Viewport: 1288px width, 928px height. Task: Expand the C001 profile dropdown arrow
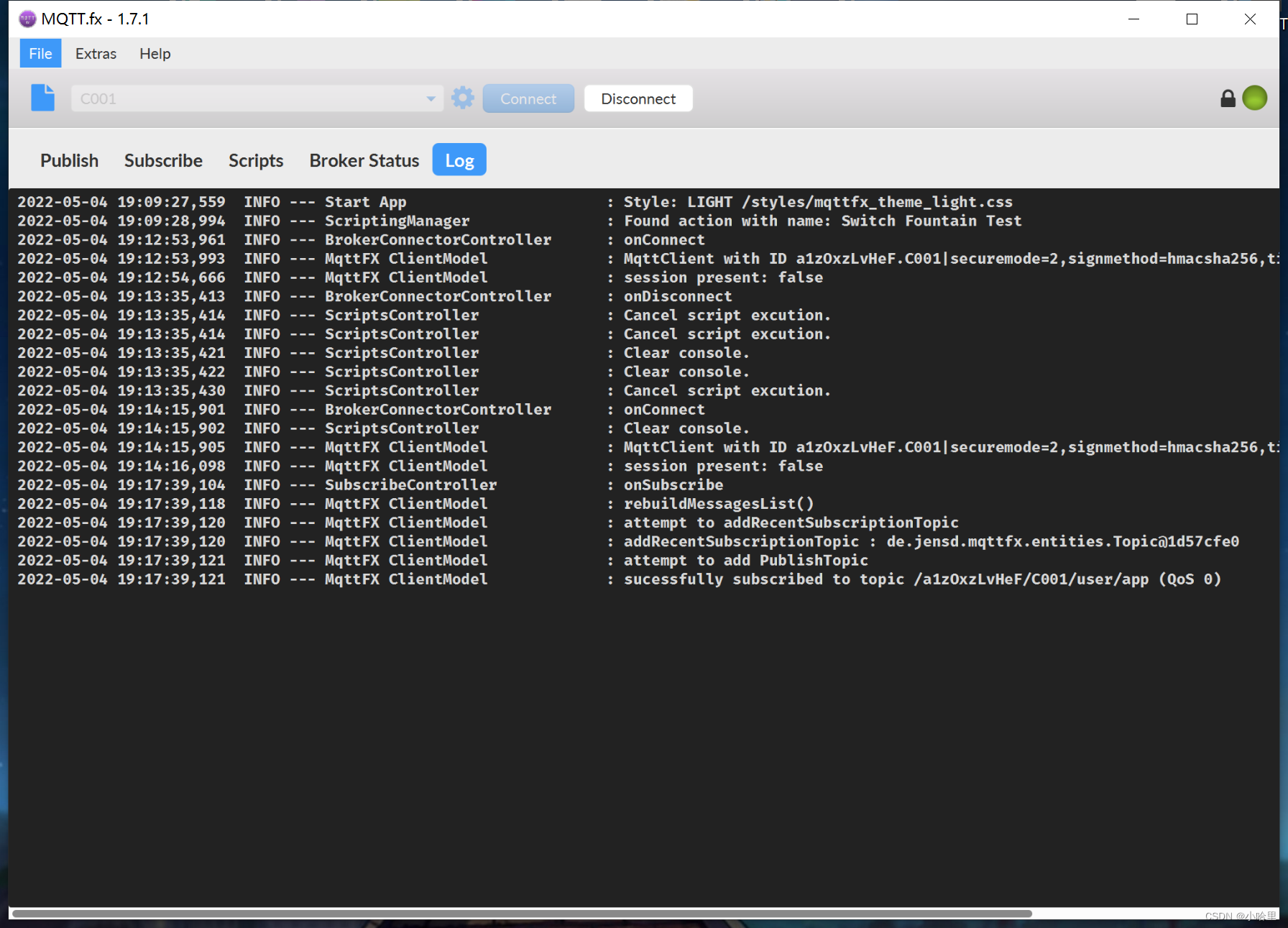(x=431, y=98)
